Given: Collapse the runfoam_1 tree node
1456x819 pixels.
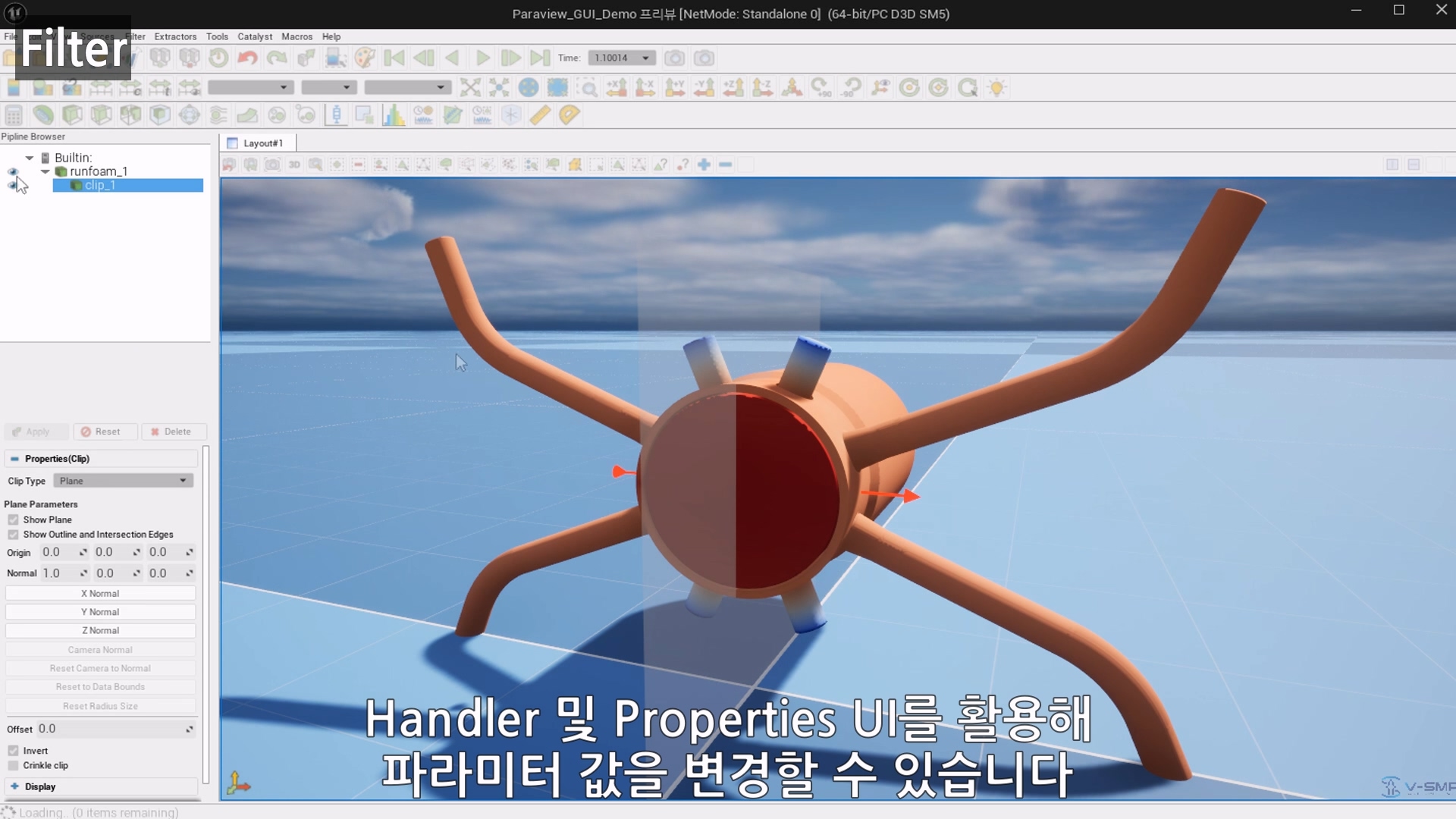Looking at the screenshot, I should pyautogui.click(x=45, y=171).
